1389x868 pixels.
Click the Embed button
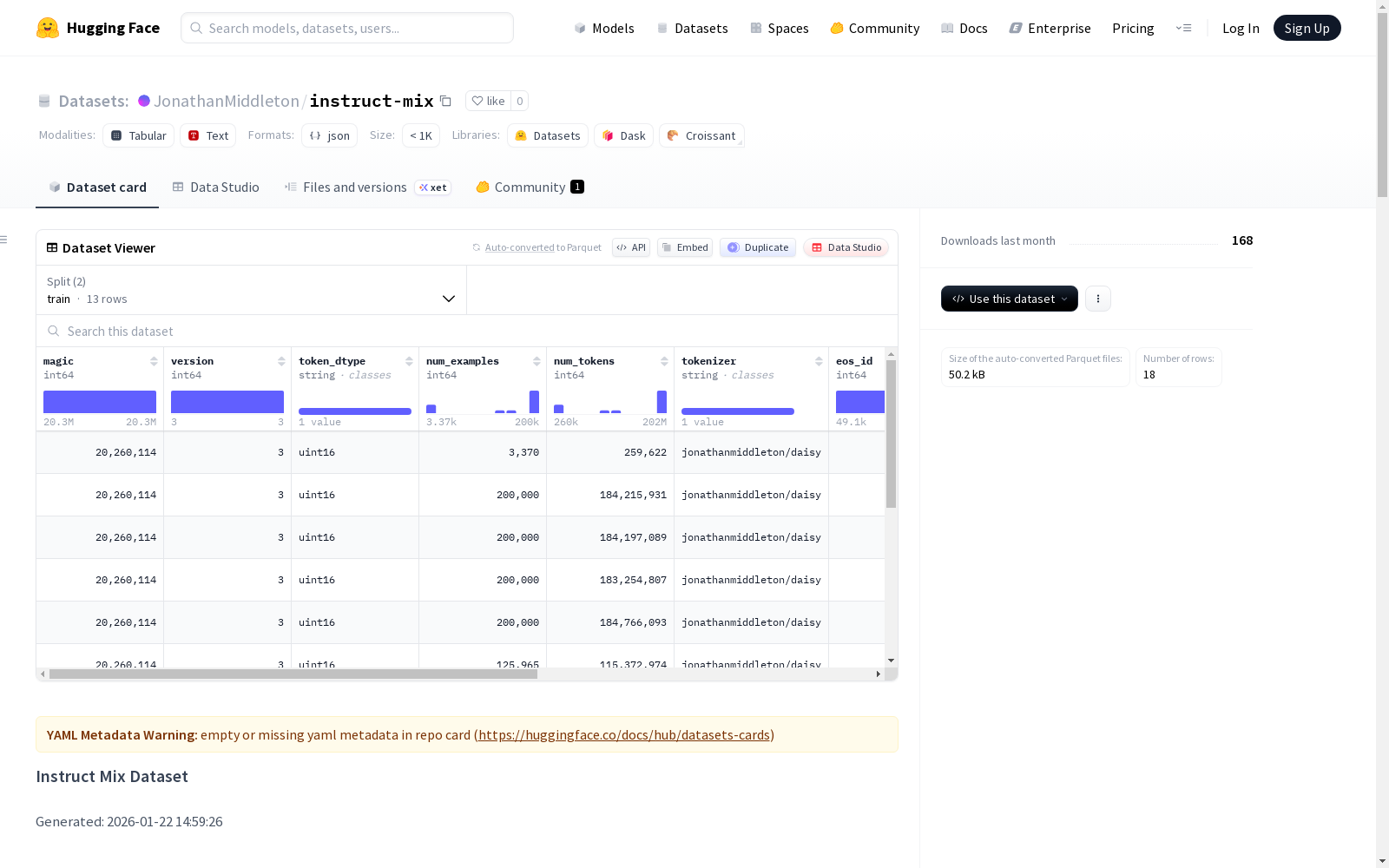point(685,247)
